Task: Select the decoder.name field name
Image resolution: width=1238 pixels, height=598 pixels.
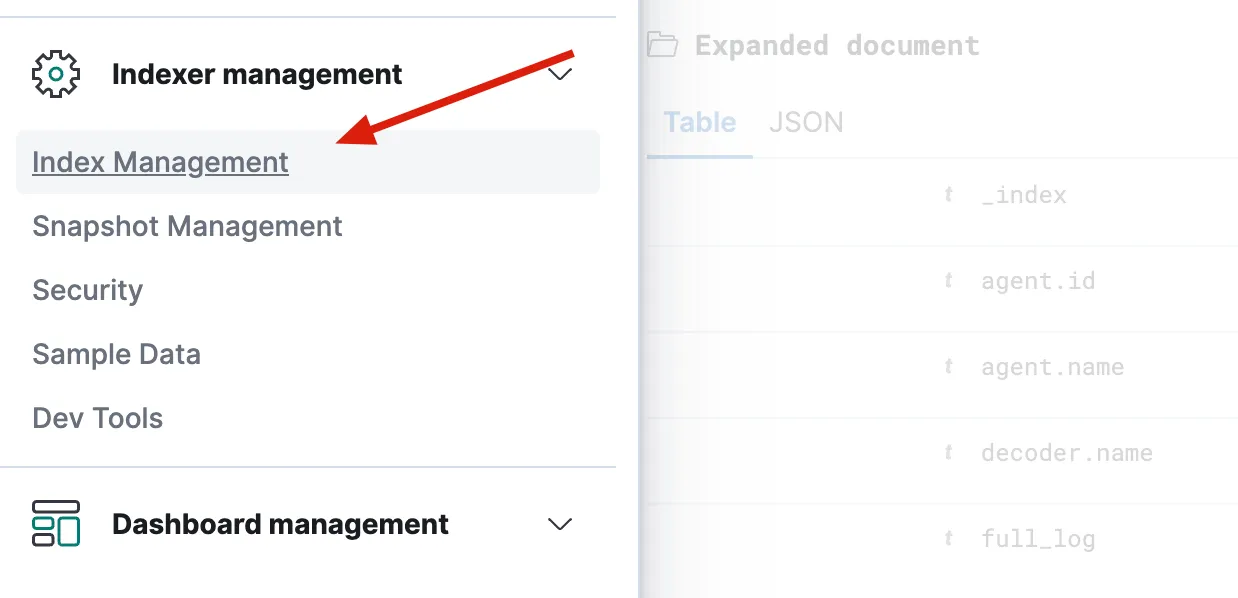Action: pyautogui.click(x=1067, y=453)
